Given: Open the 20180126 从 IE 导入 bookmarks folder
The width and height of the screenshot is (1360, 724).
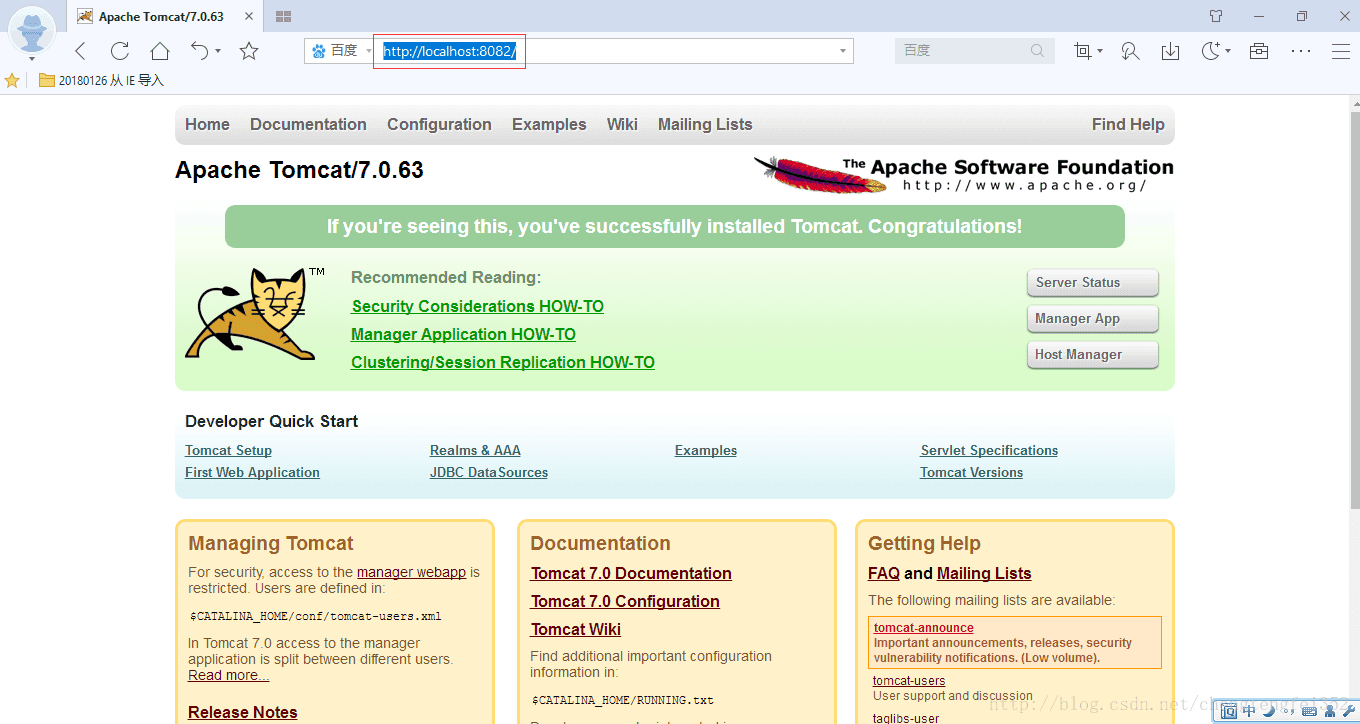Looking at the screenshot, I should (x=101, y=81).
